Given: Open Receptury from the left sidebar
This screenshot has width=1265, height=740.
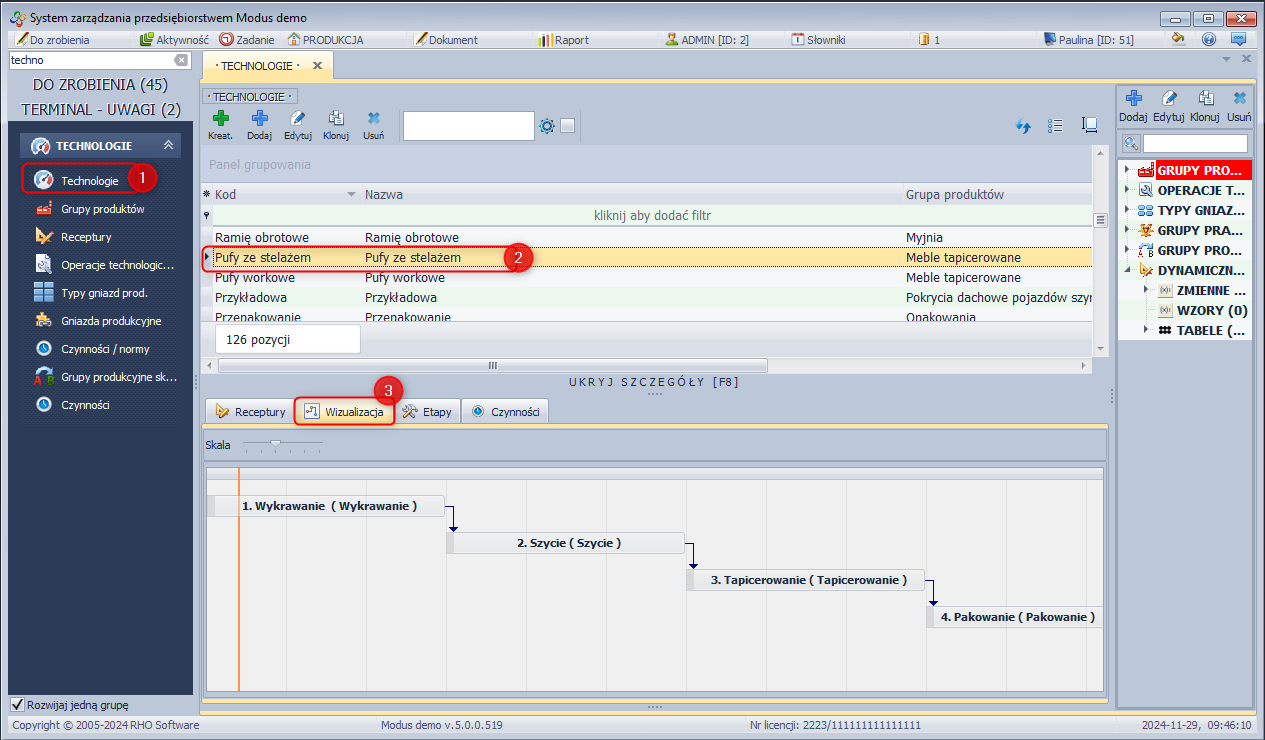Looking at the screenshot, I should click(86, 237).
